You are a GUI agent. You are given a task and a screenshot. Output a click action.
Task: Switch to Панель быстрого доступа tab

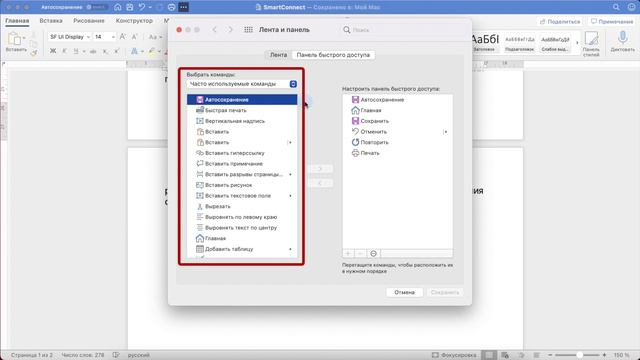333,55
